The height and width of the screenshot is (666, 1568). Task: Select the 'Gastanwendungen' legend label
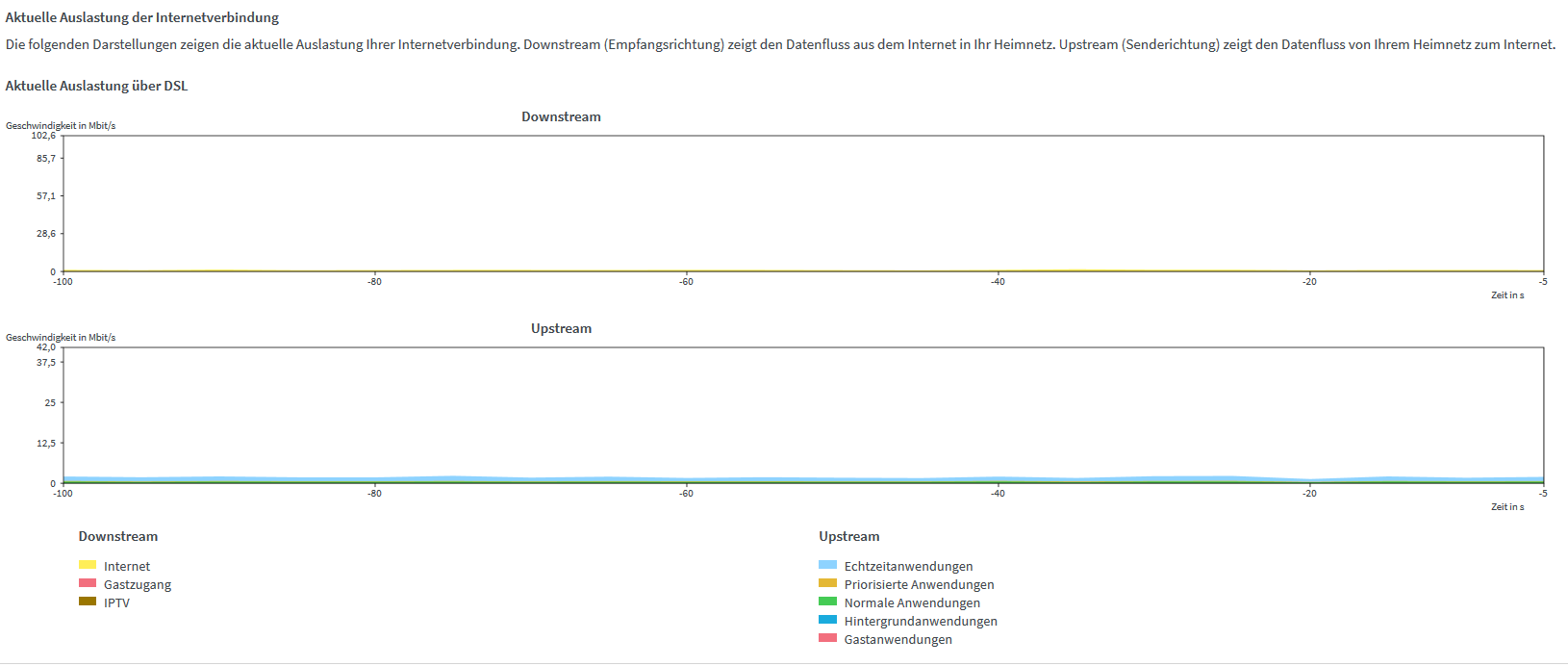click(898, 640)
